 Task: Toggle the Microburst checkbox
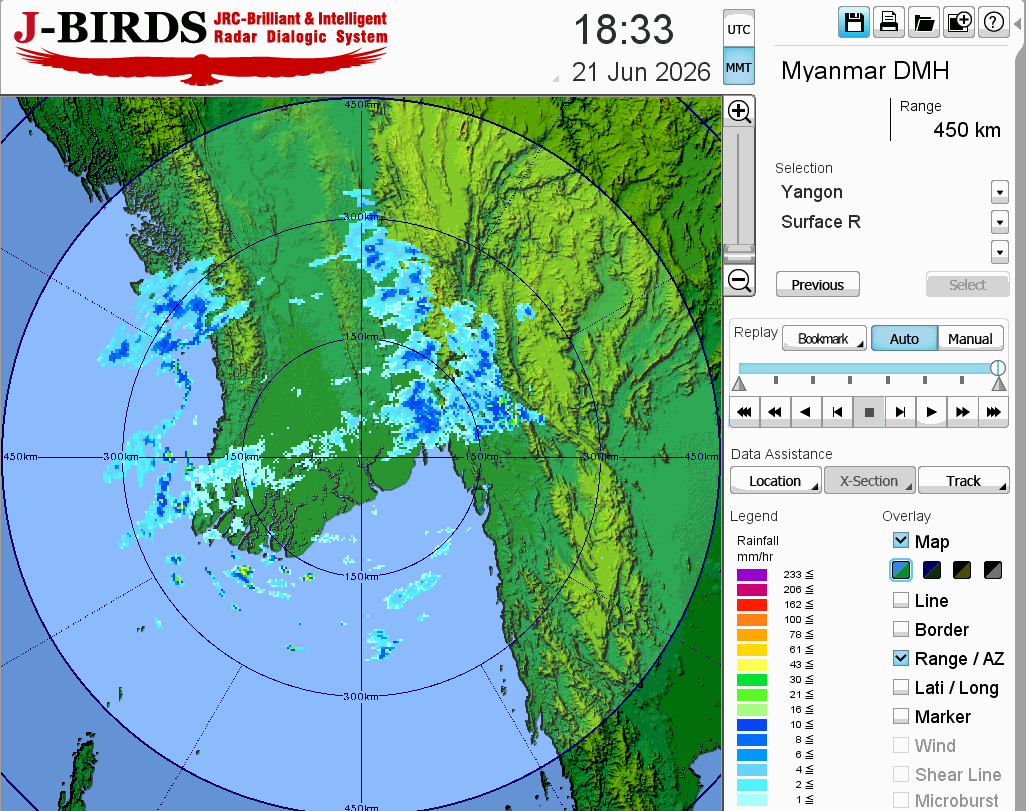coord(901,800)
